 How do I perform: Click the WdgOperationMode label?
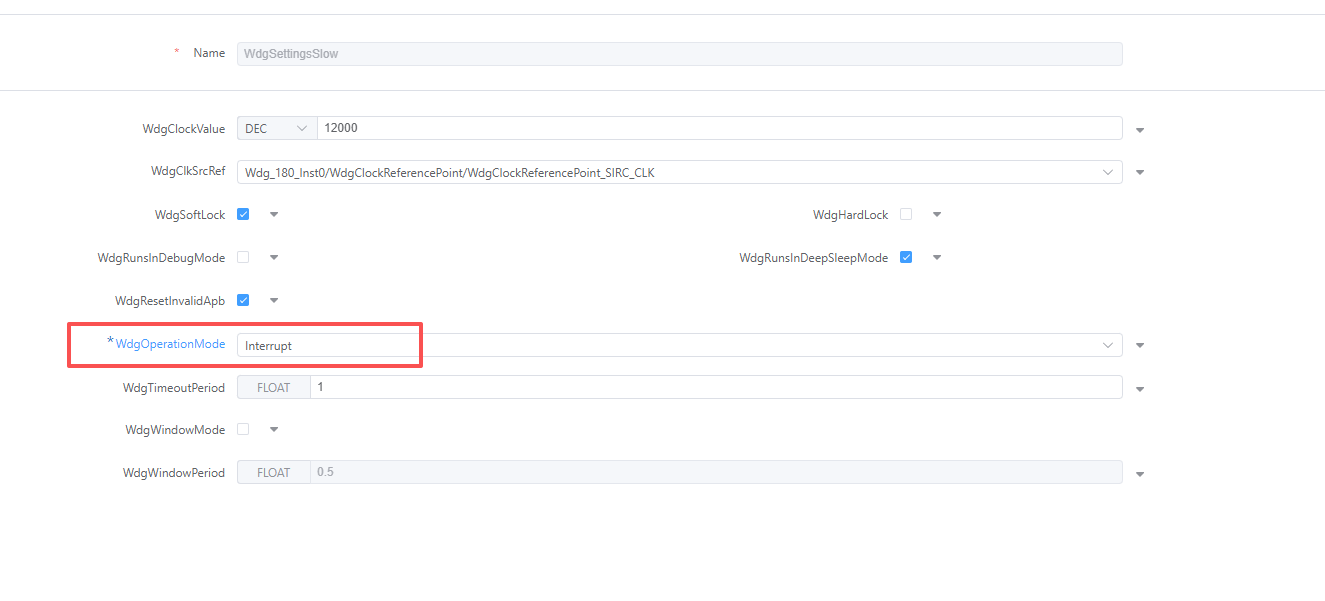click(170, 344)
